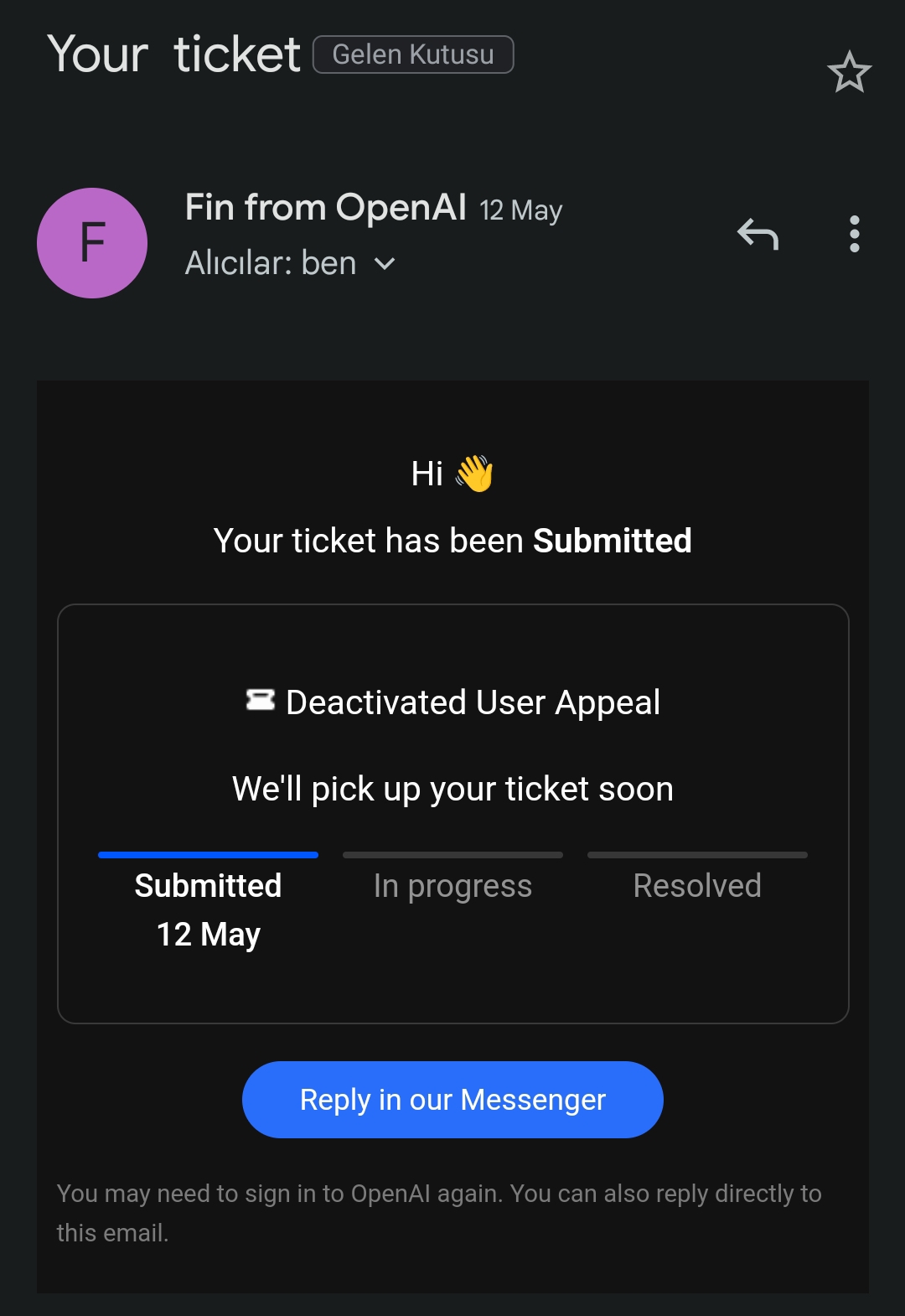Select the Submitted status step
The height and width of the screenshot is (1316, 905).
pyautogui.click(x=208, y=886)
